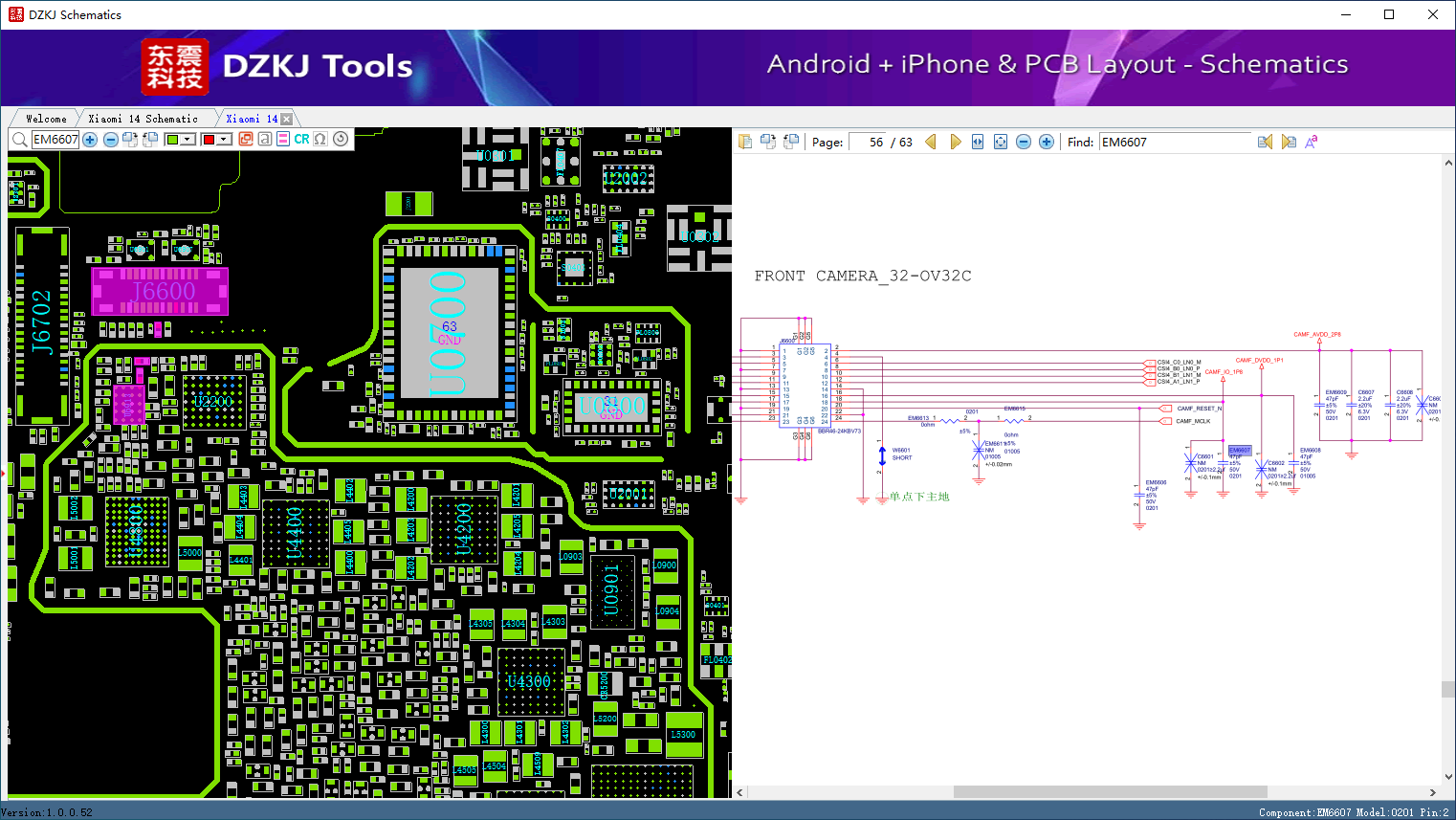
Task: Click the orange layer-swap icon
Action: (246, 140)
